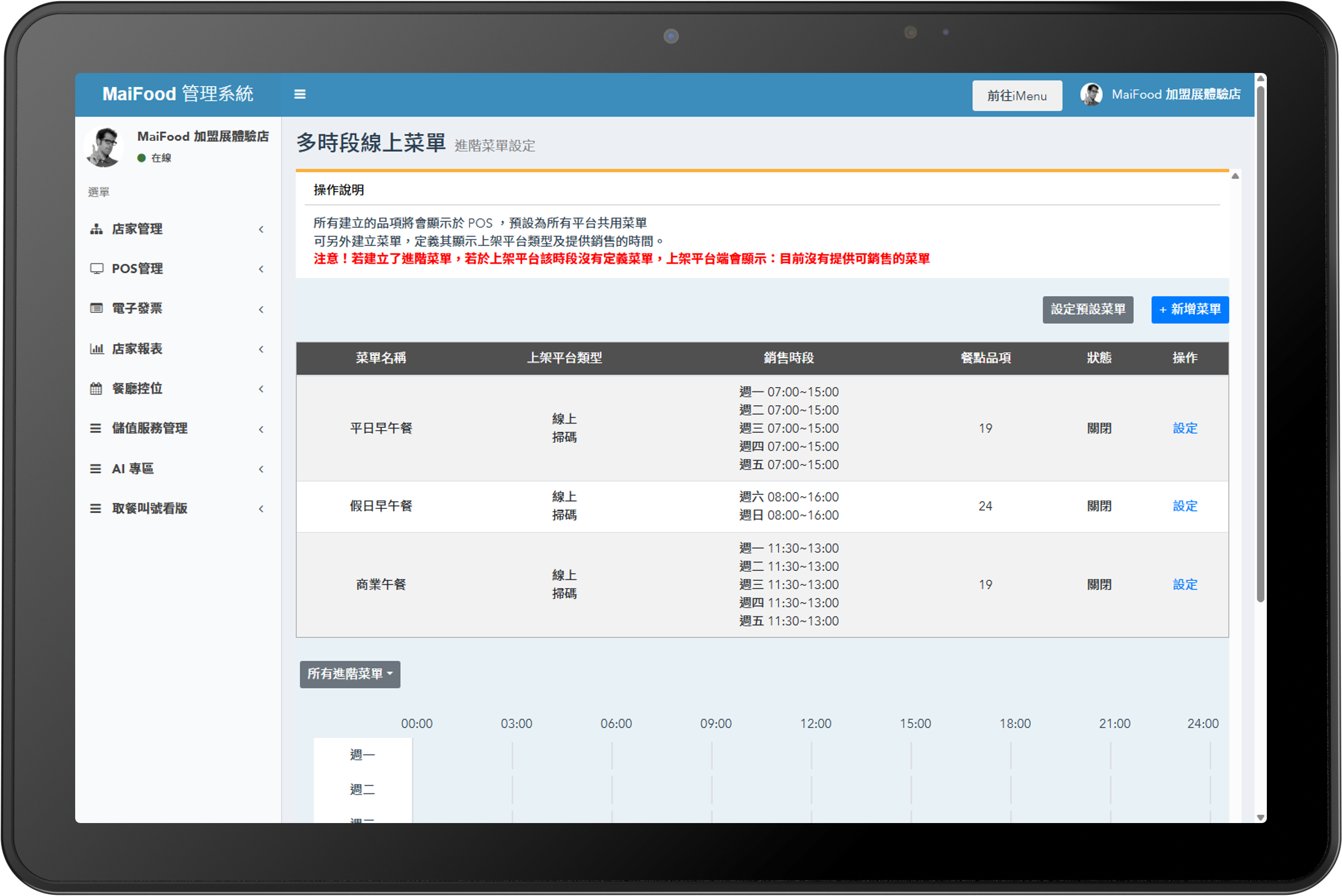Screen dimensions: 1342x896
Task: Click the POS管理 monitor icon
Action: click(x=96, y=268)
